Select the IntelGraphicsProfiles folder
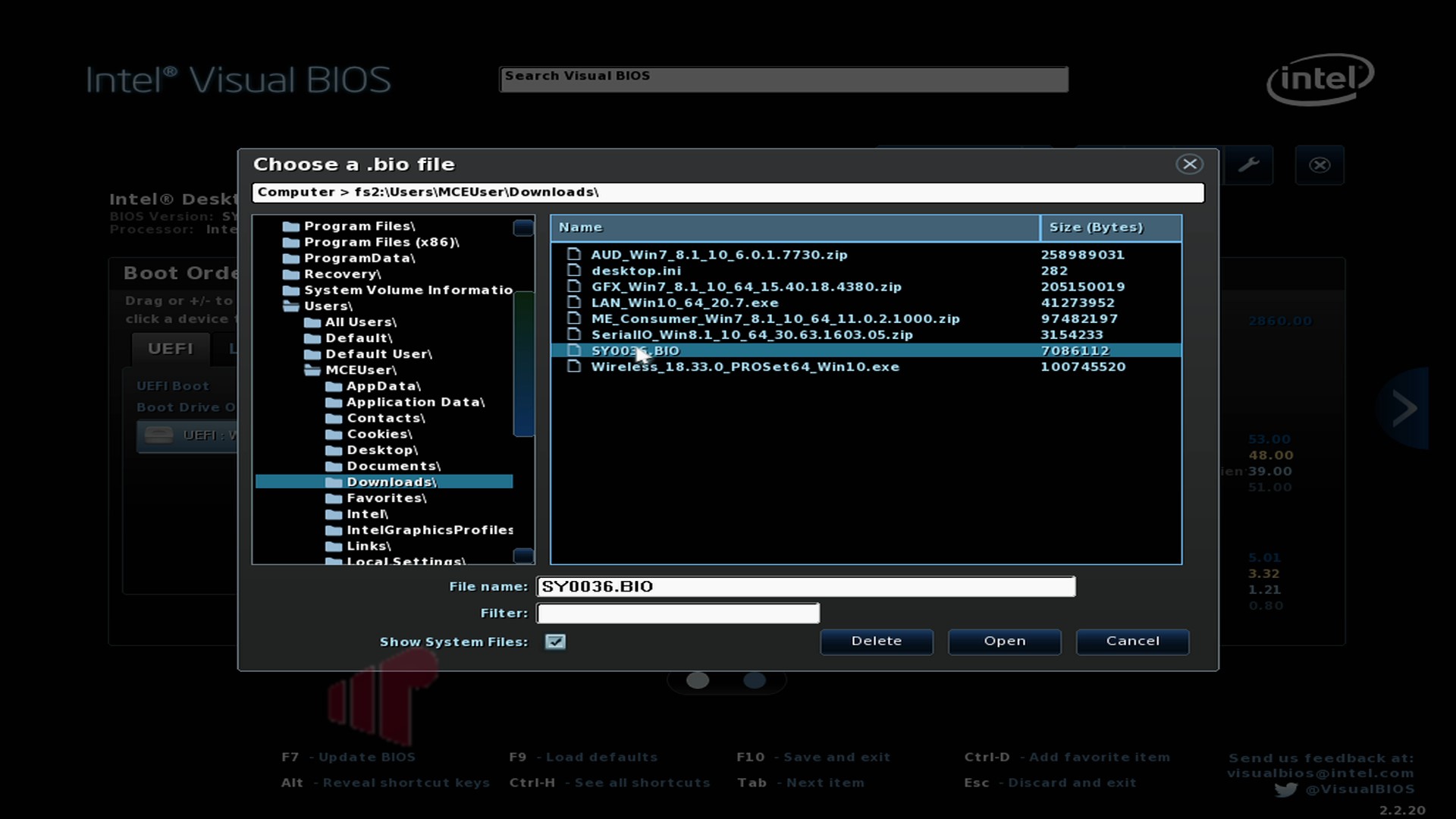Image resolution: width=1456 pixels, height=819 pixels. pos(430,530)
